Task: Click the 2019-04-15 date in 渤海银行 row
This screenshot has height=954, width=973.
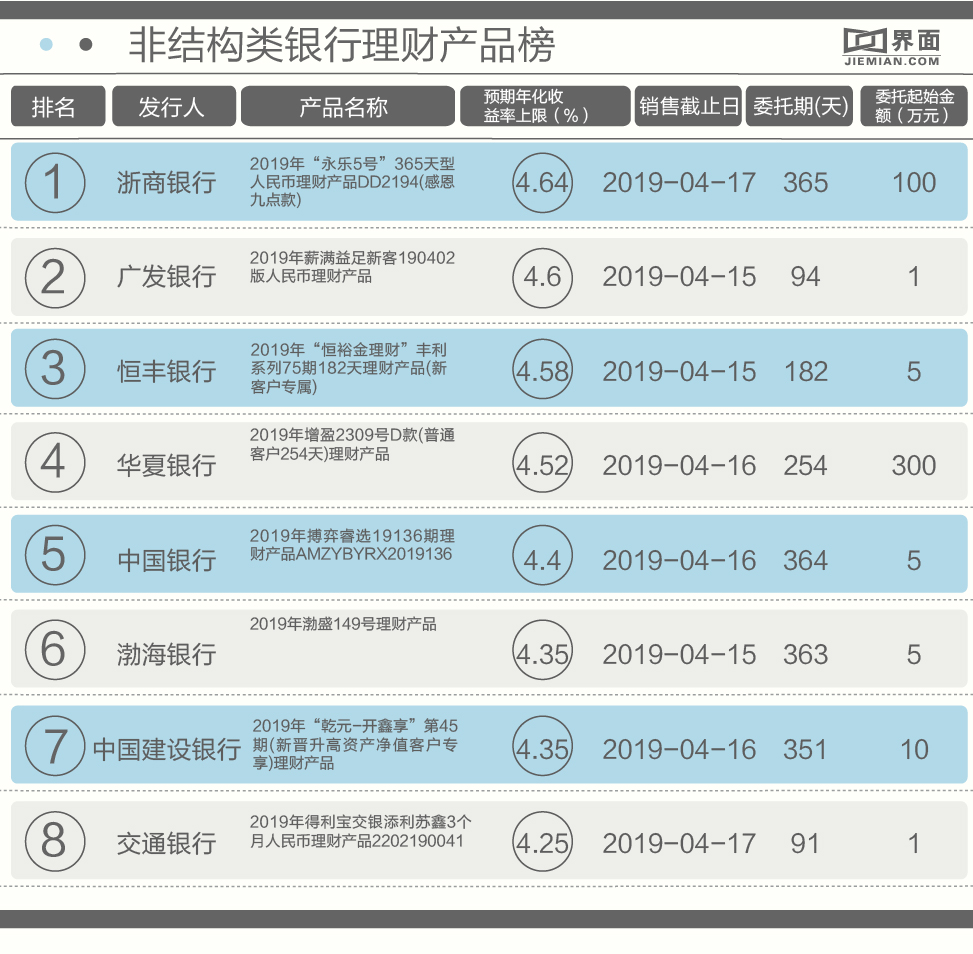Action: [679, 655]
